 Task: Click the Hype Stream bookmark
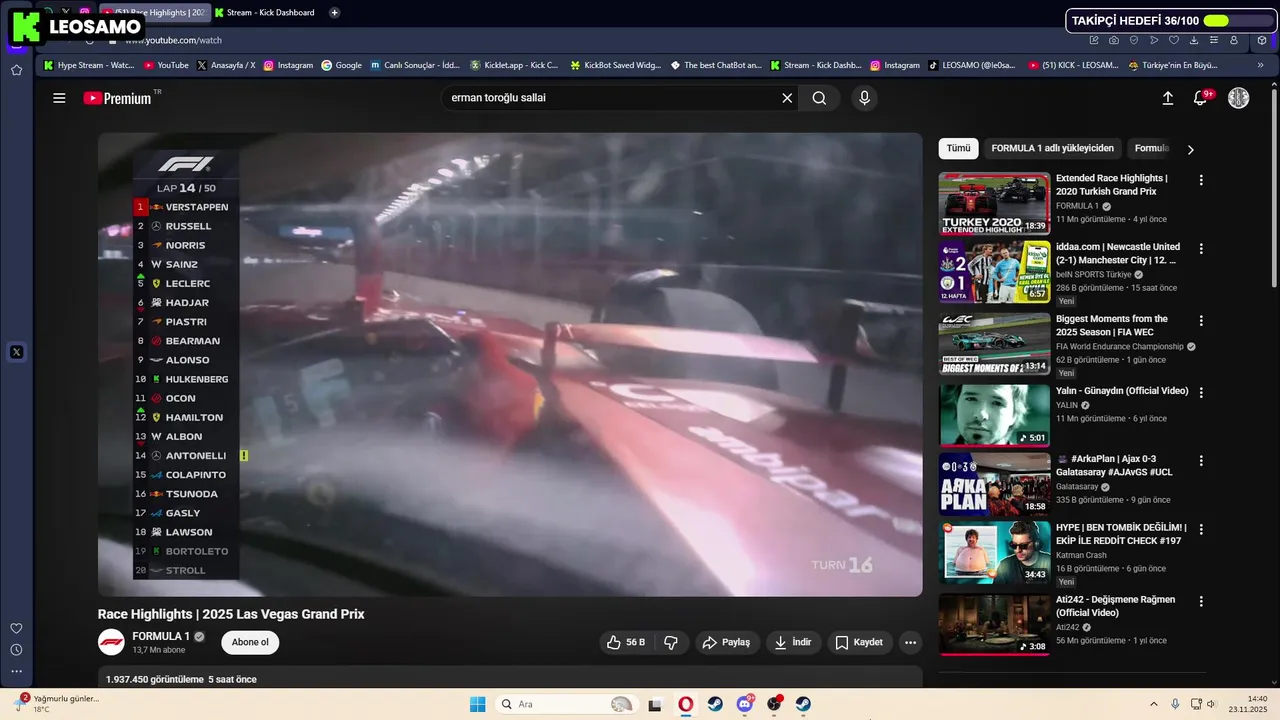pyautogui.click(x=88, y=65)
